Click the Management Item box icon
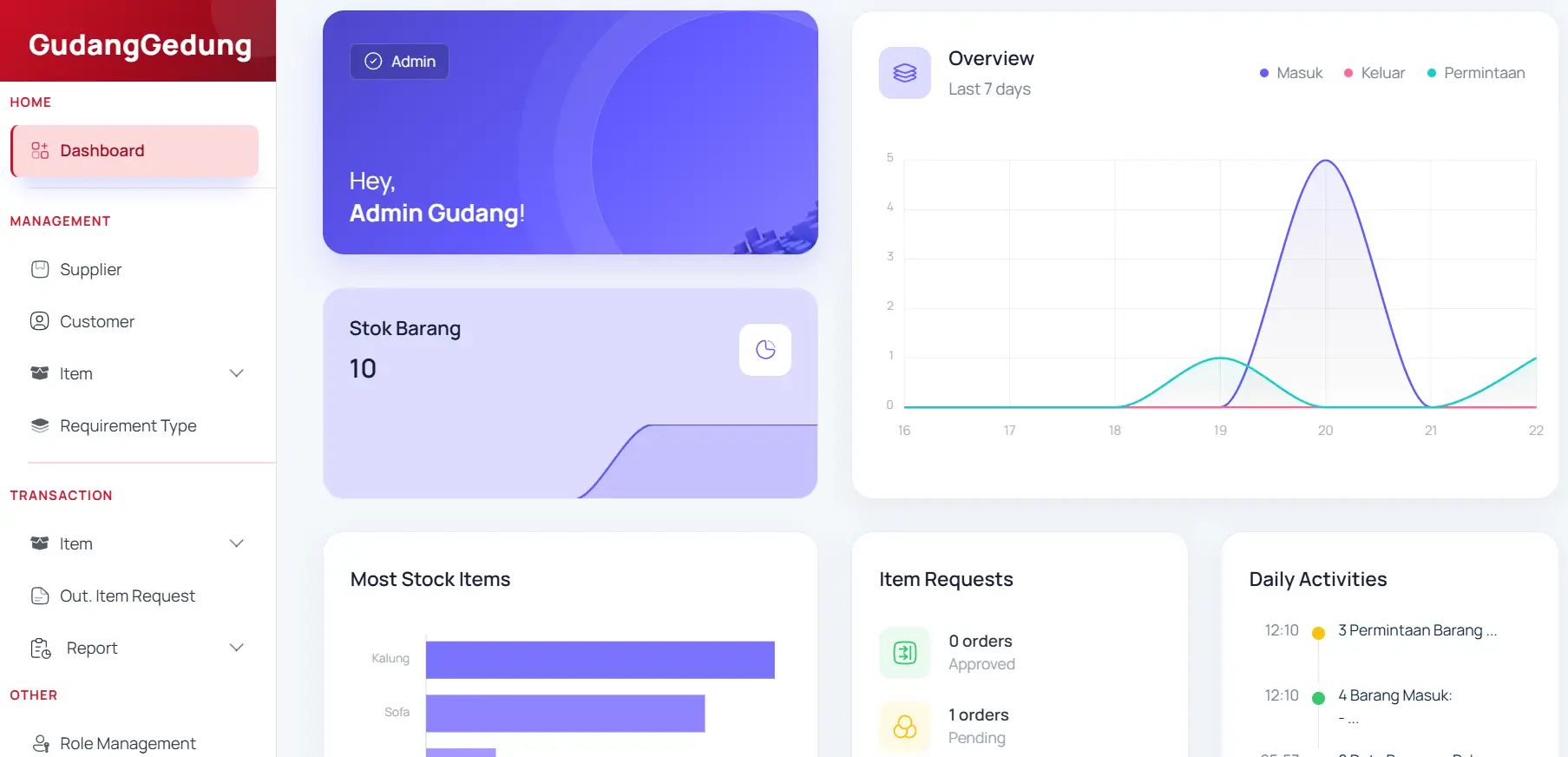This screenshot has height=757, width=1568. click(x=40, y=373)
